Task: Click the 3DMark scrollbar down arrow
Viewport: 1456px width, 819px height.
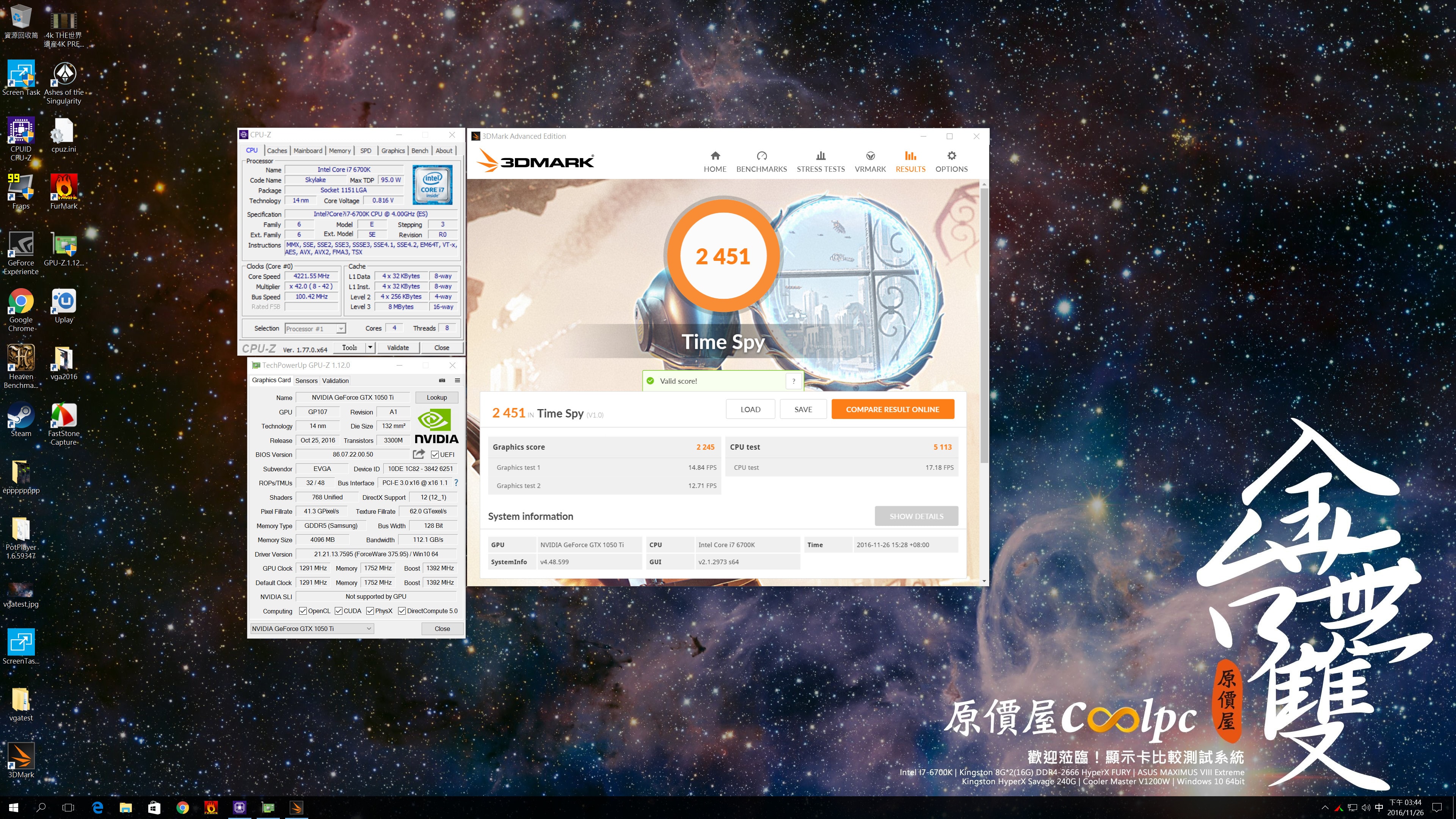Action: tap(984, 581)
